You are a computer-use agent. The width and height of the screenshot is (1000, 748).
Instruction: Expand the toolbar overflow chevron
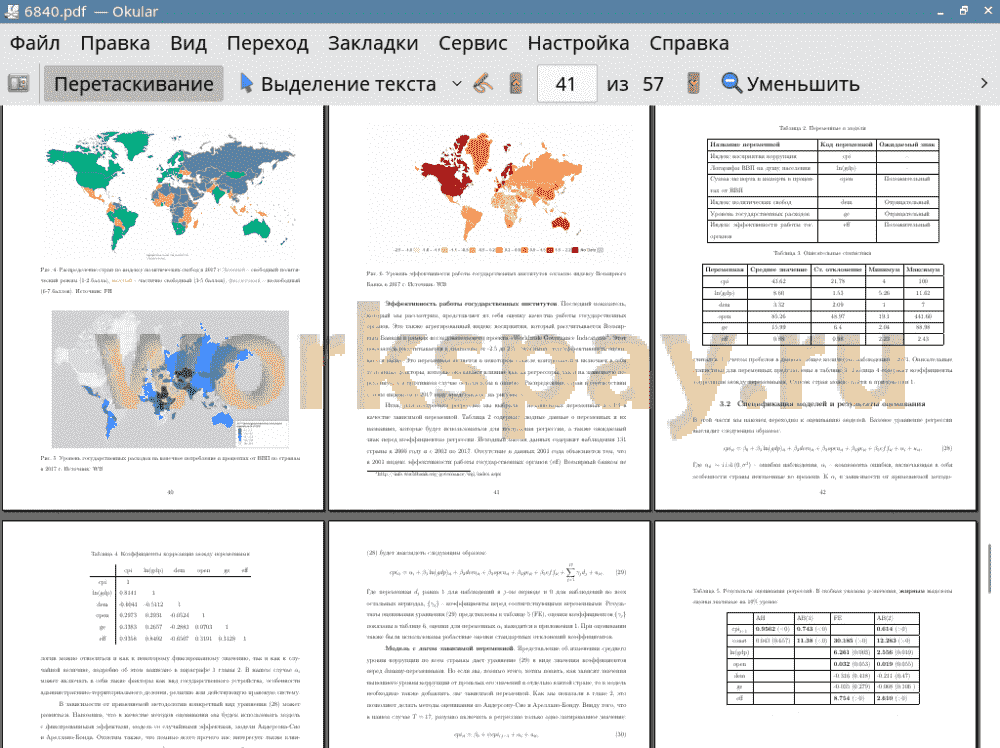coord(984,84)
